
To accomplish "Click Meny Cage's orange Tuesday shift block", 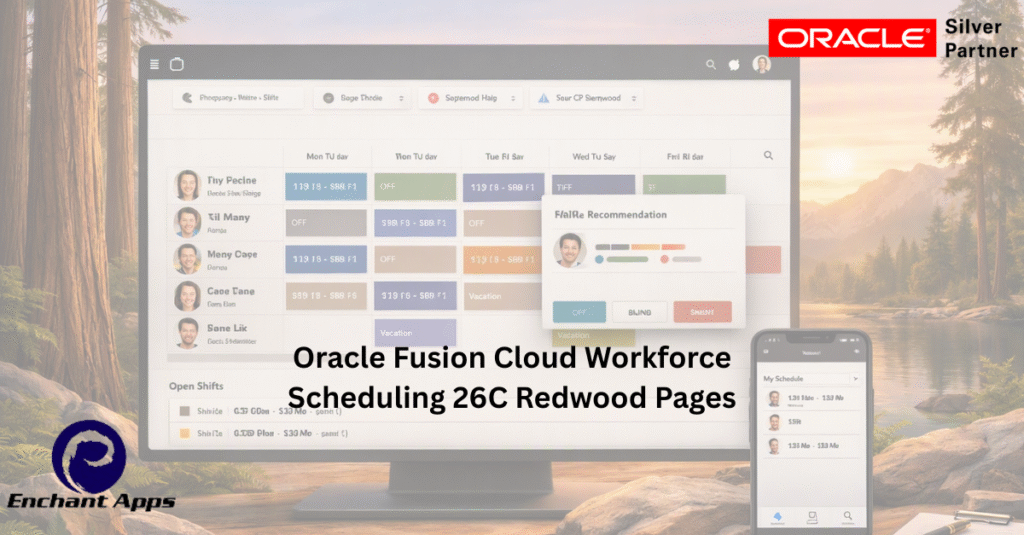I will [x=503, y=259].
